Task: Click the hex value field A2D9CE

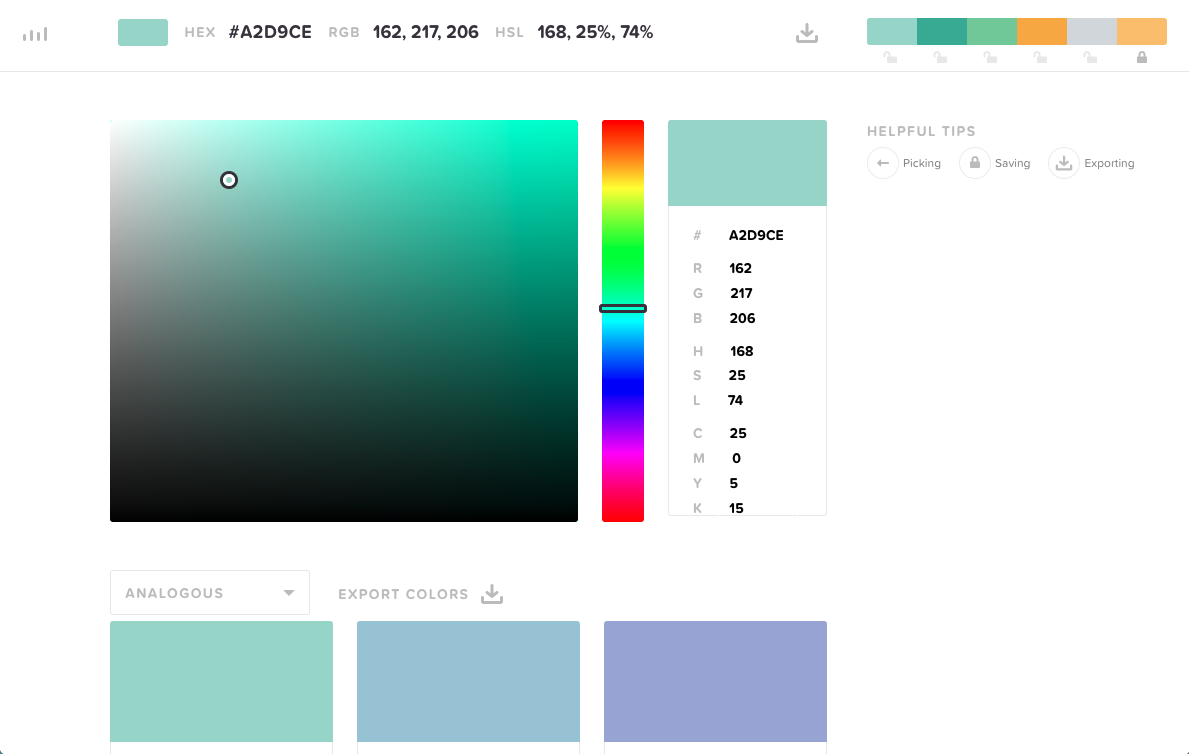Action: click(x=756, y=236)
